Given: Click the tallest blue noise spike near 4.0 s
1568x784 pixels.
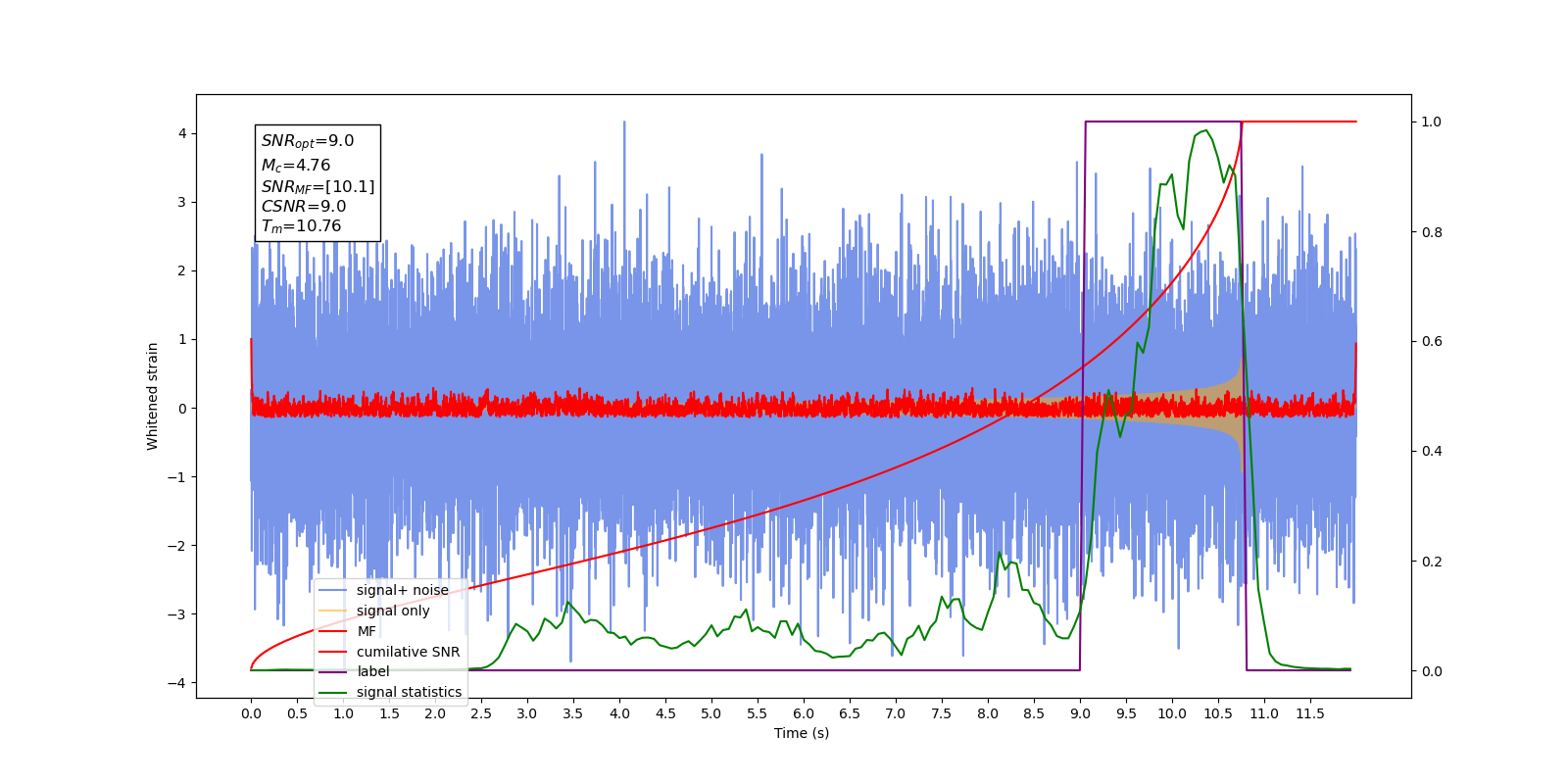Looking at the screenshot, I should point(623,123).
